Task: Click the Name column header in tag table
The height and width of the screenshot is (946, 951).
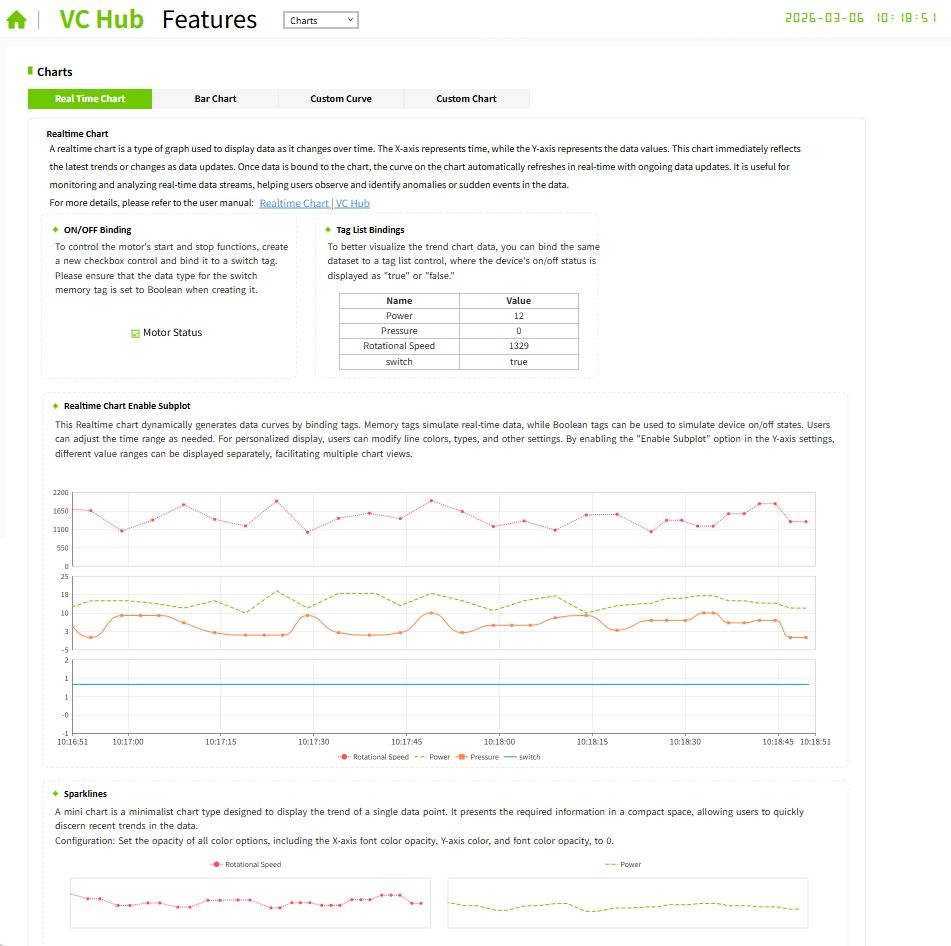Action: 399,300
